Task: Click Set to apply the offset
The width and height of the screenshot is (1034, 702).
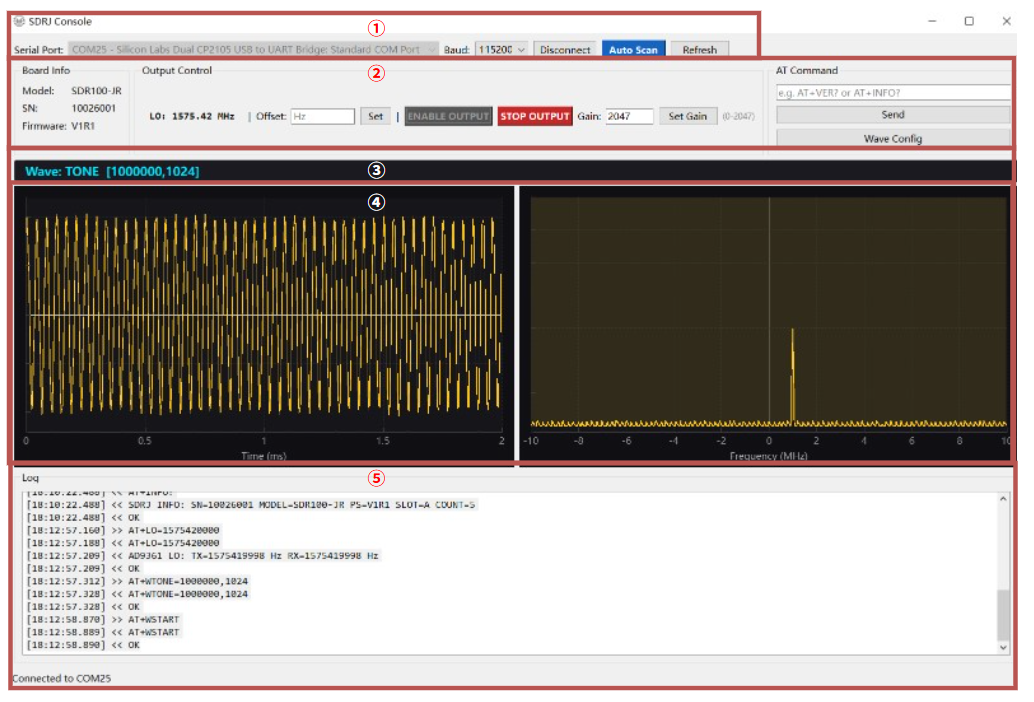Action: point(375,117)
